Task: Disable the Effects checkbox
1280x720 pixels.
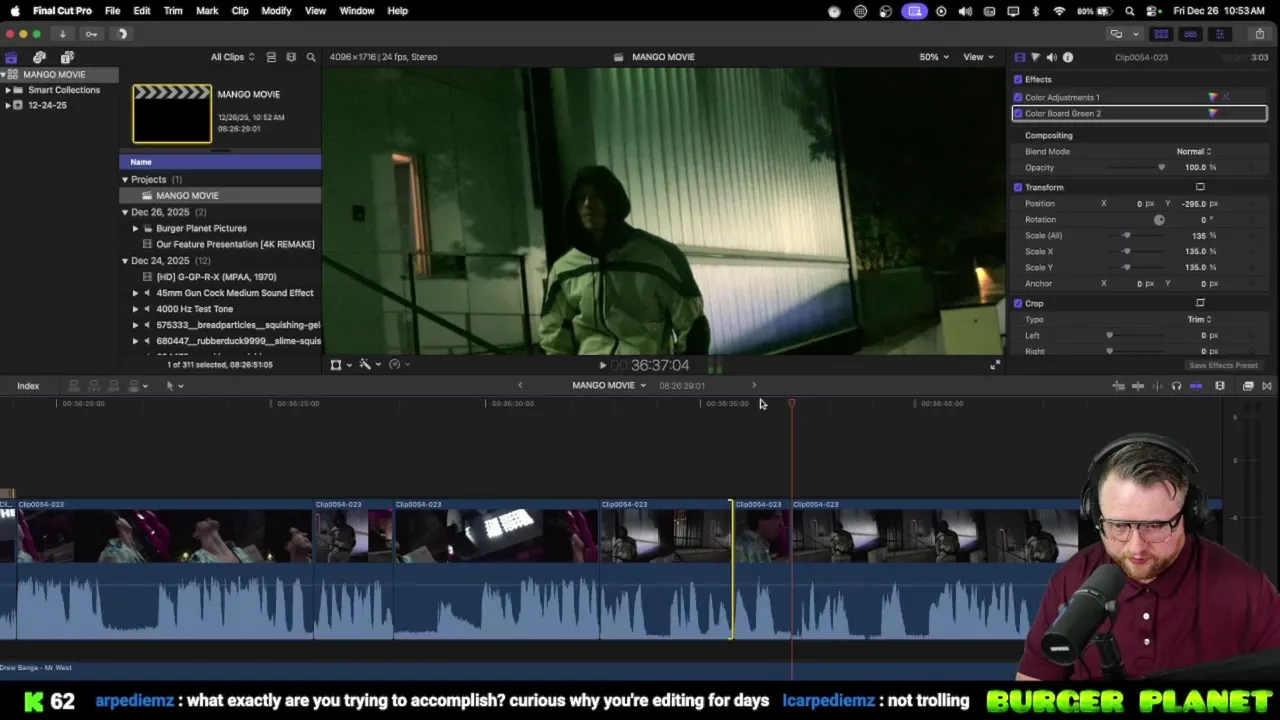Action: pos(1018,79)
